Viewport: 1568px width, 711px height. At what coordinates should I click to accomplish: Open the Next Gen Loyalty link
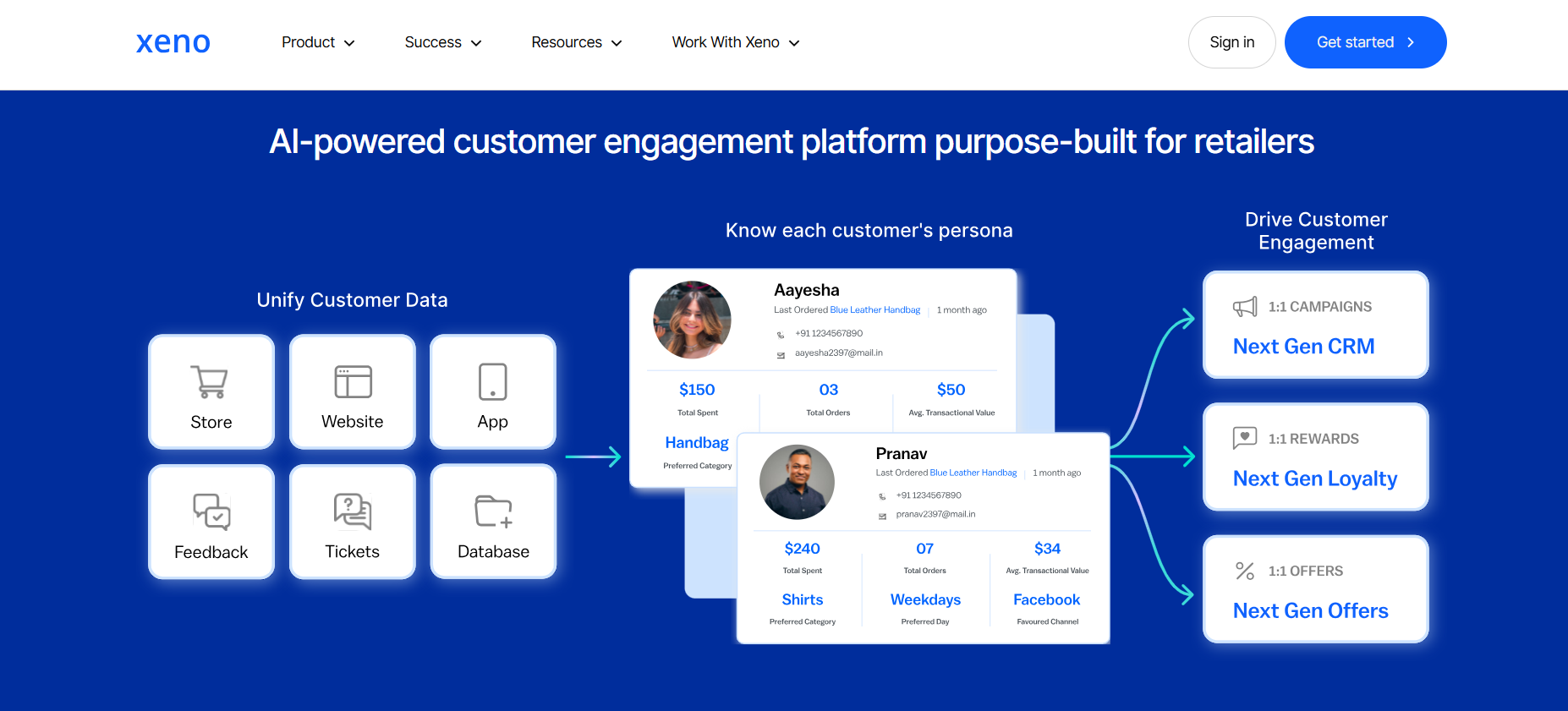tap(1314, 479)
